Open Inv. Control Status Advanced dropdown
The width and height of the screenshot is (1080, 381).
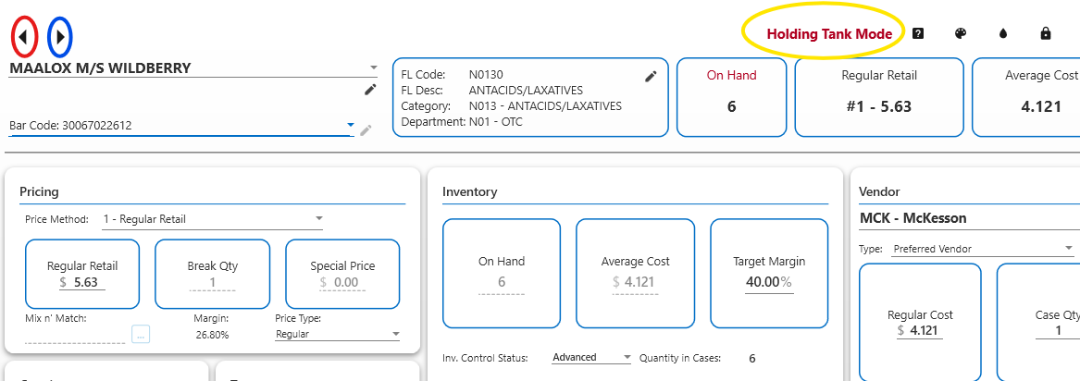(x=592, y=358)
